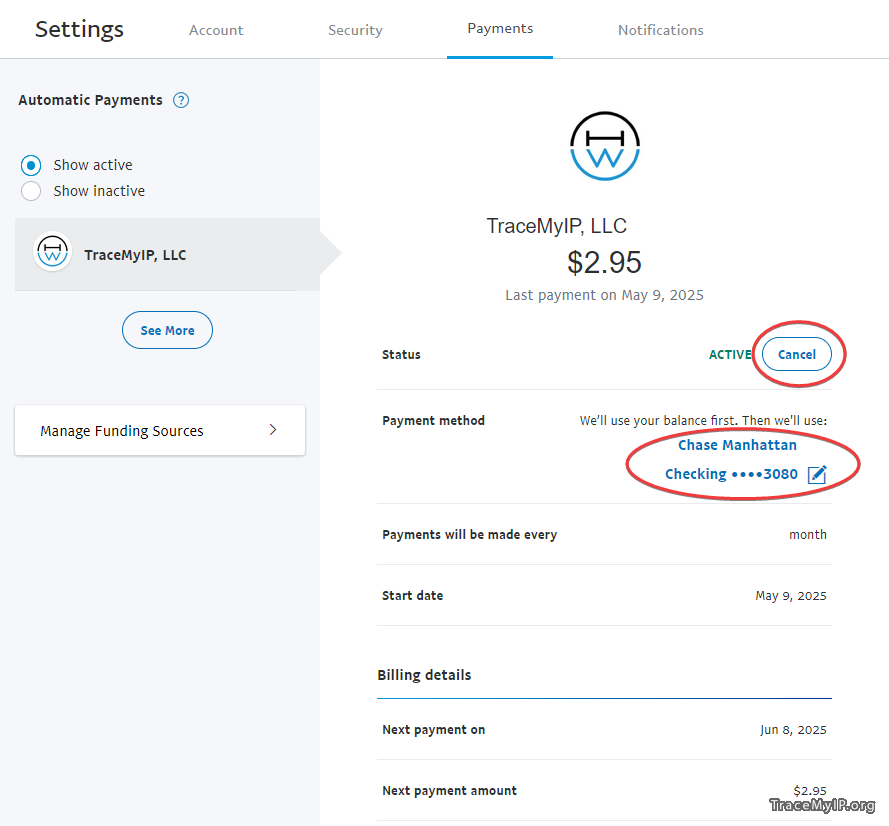Image resolution: width=889 pixels, height=826 pixels.
Task: Click the ACTIVE status label
Action: click(x=730, y=355)
